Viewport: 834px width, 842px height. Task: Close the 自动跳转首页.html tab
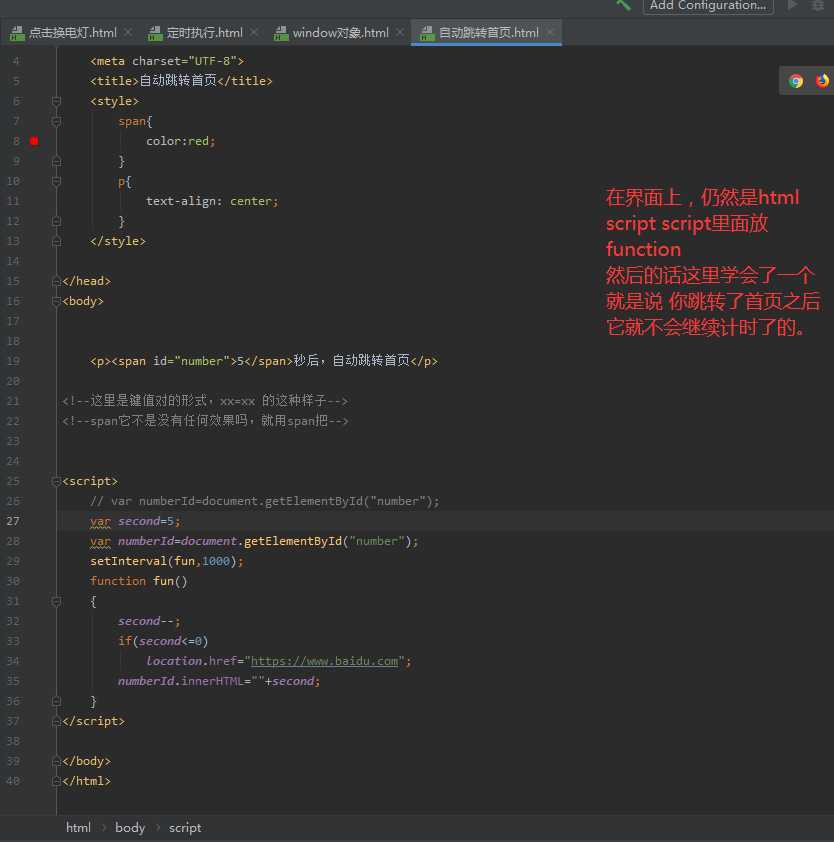550,33
